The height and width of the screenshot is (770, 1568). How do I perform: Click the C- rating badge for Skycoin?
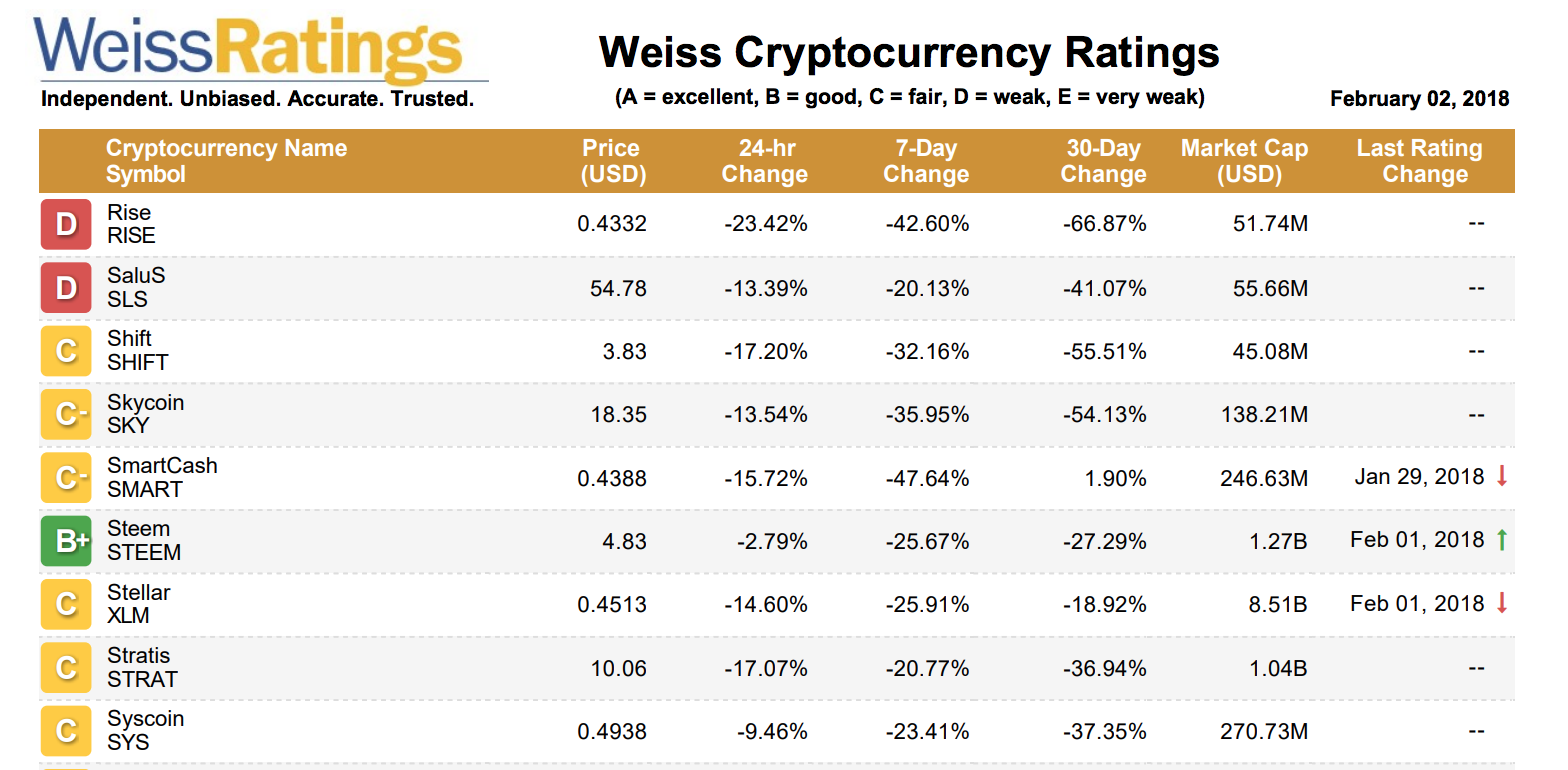click(66, 414)
